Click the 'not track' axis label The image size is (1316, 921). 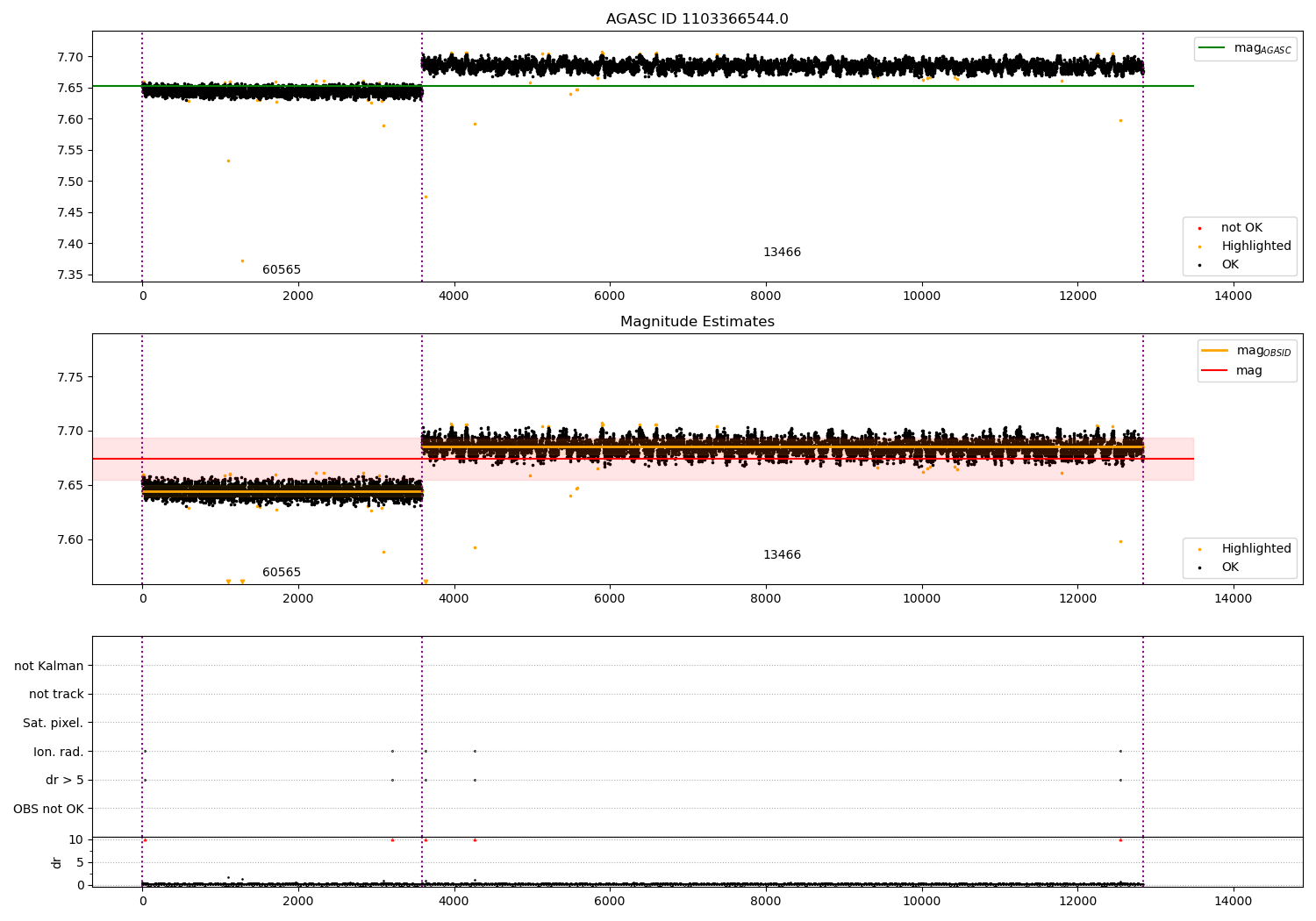coord(56,695)
